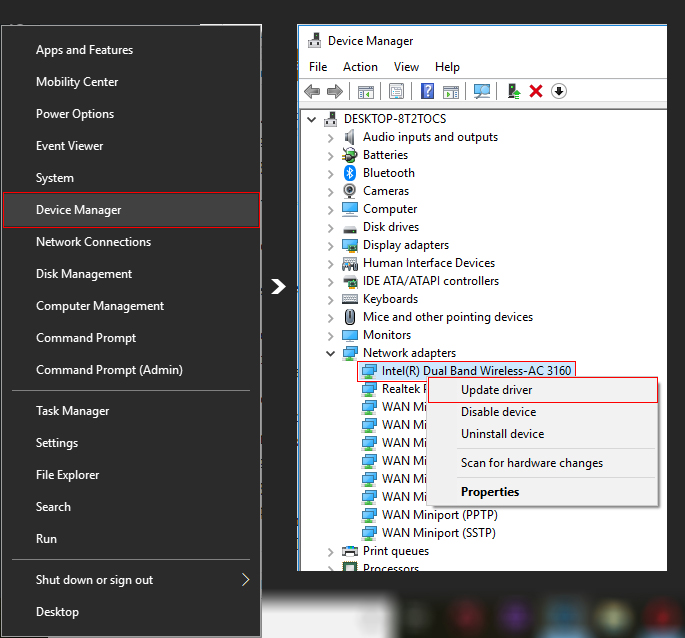The width and height of the screenshot is (685, 638).
Task: Select WAN Miniport (PPTP)
Action: point(429,515)
